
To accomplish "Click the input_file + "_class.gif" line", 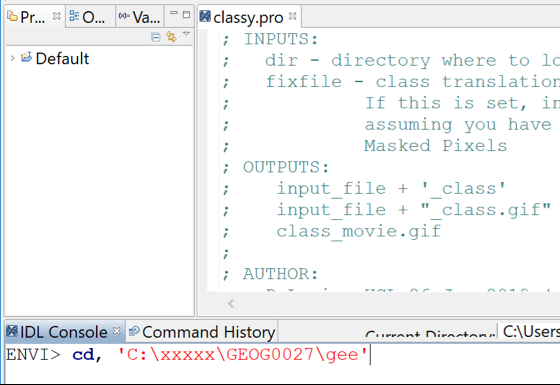I will tap(414, 210).
